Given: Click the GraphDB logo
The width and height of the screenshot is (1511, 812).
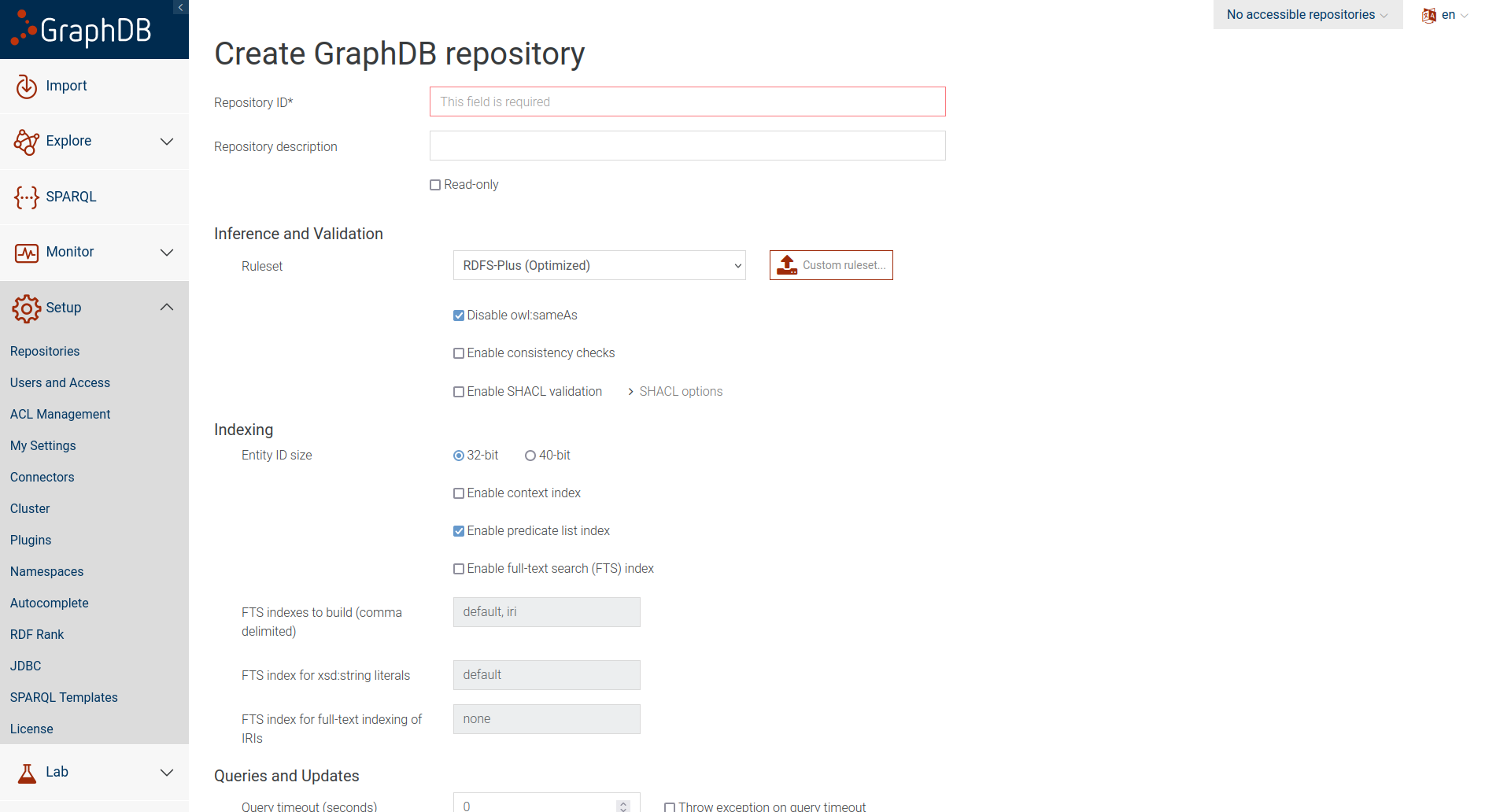Looking at the screenshot, I should (81, 29).
